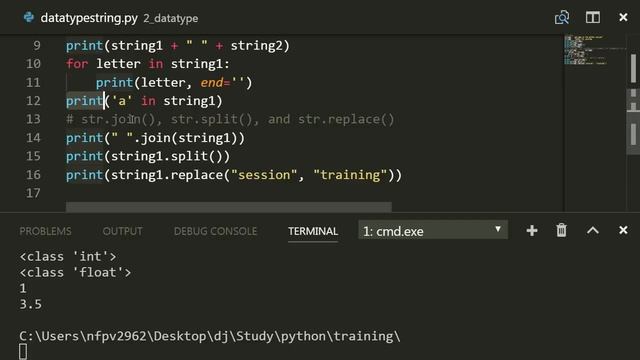Image resolution: width=640 pixels, height=360 pixels.
Task: Click the 2_datatype folder label
Action: pyautogui.click(x=171, y=18)
